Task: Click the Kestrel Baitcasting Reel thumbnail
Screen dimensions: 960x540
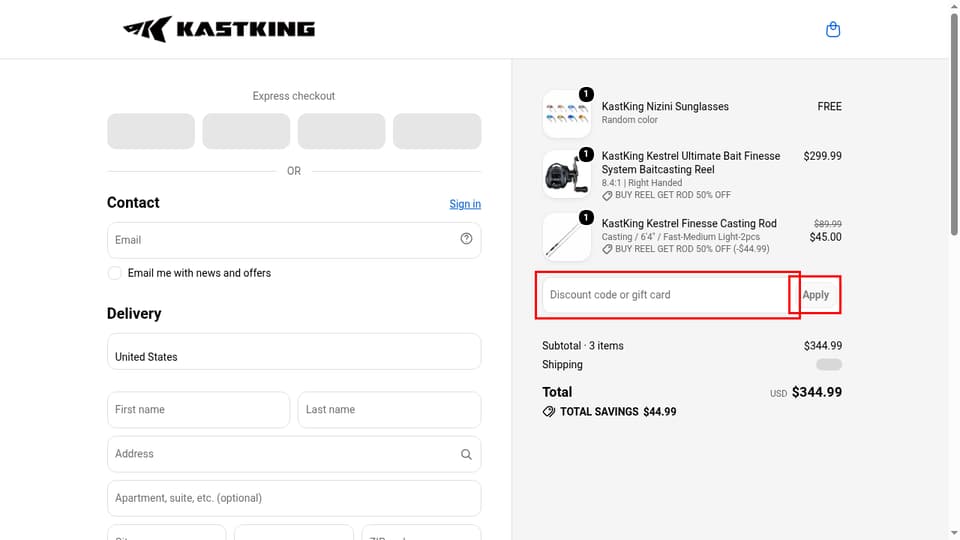Action: [x=566, y=174]
